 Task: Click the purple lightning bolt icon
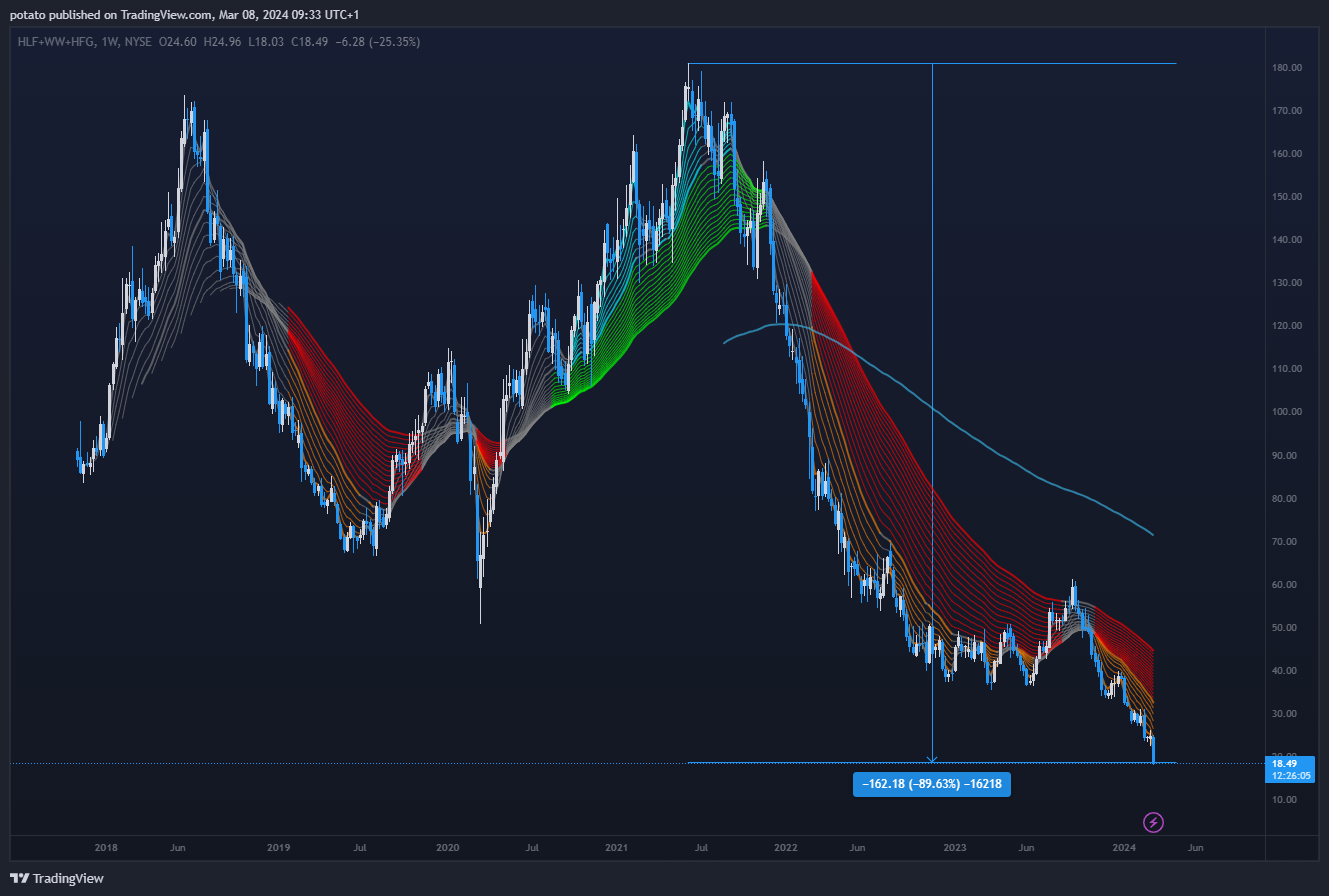tap(1153, 822)
